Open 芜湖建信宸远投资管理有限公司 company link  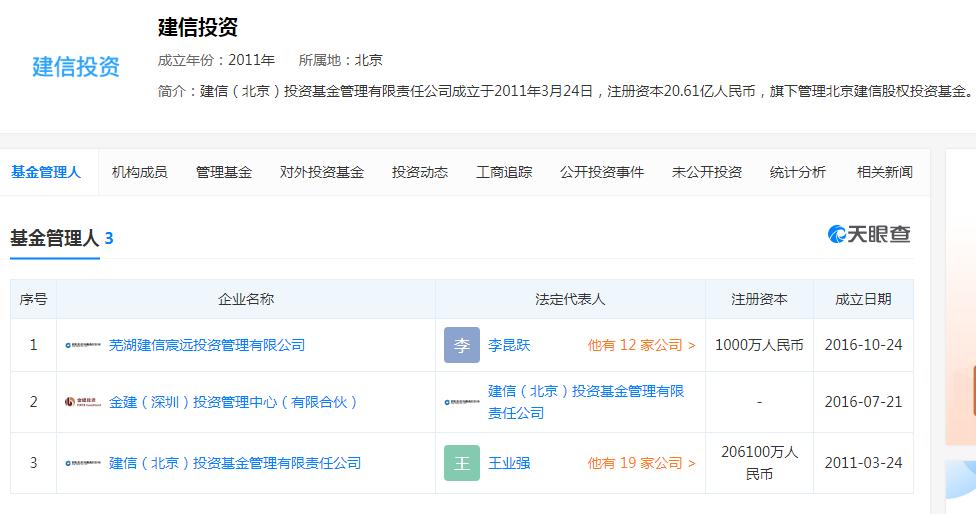coord(207,345)
